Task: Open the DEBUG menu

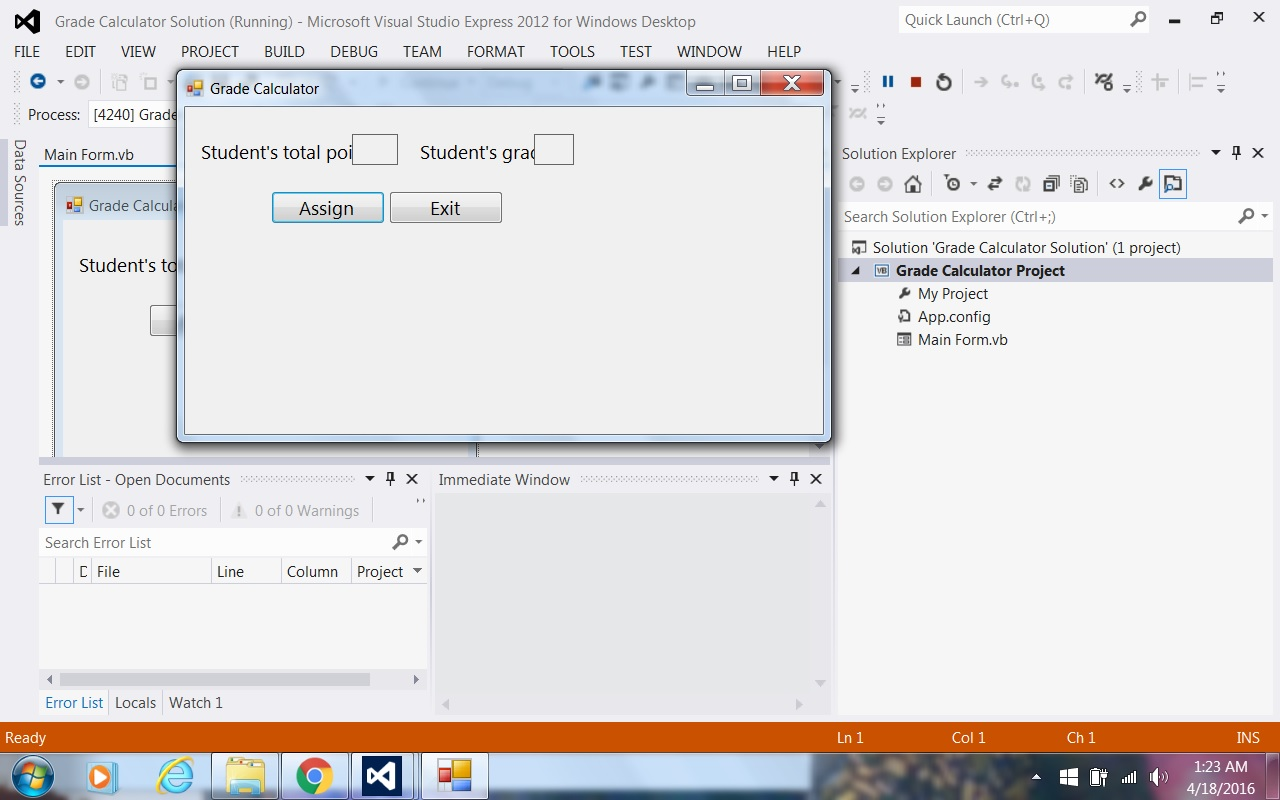Action: coord(354,52)
